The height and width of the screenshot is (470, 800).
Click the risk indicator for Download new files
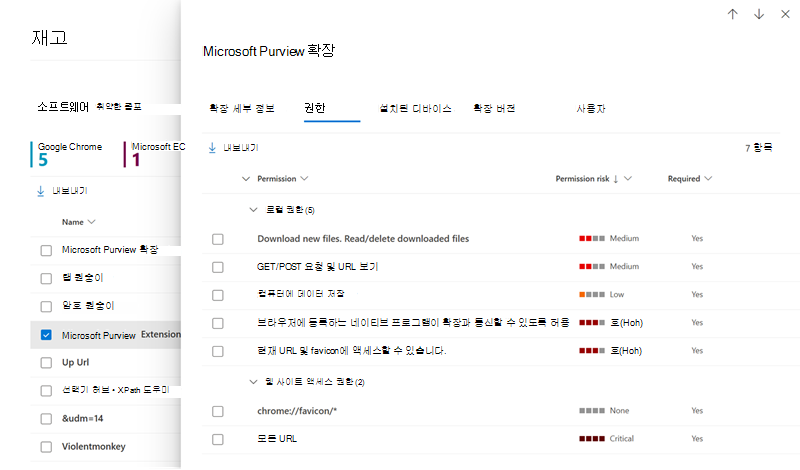[592, 238]
